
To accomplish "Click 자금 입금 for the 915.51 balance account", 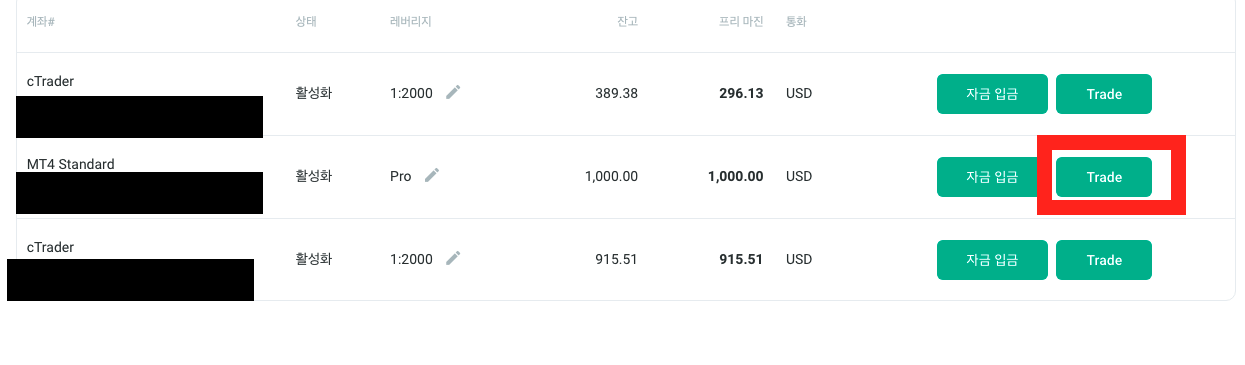I will pos(992,260).
